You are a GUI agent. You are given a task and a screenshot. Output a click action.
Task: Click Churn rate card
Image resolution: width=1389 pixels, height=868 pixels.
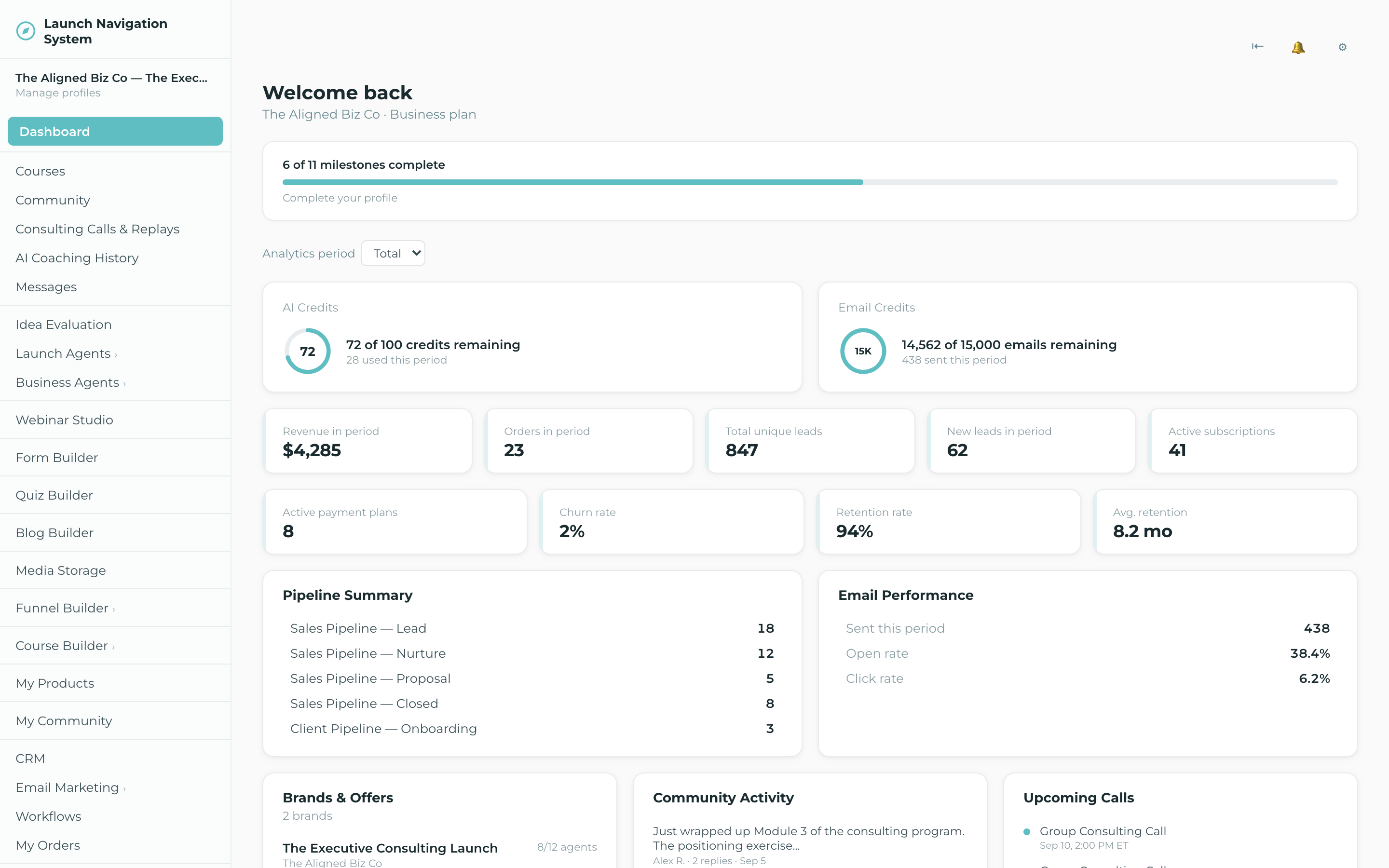tap(671, 522)
